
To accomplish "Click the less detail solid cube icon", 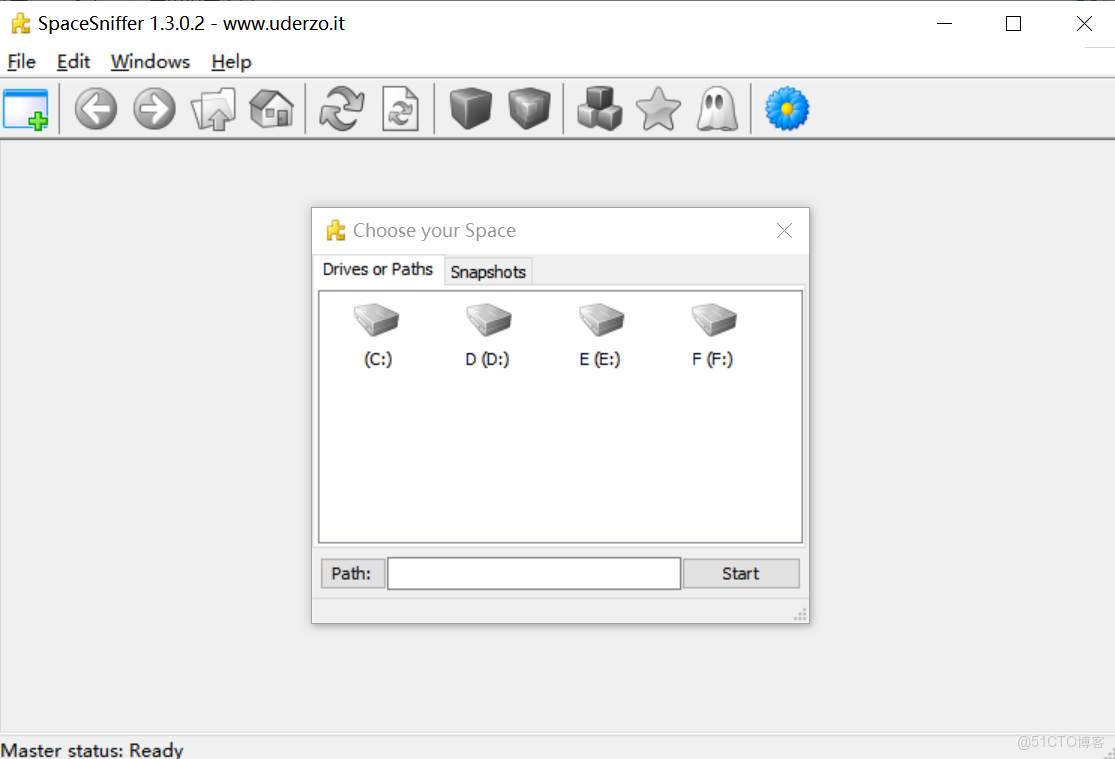I will tap(471, 108).
